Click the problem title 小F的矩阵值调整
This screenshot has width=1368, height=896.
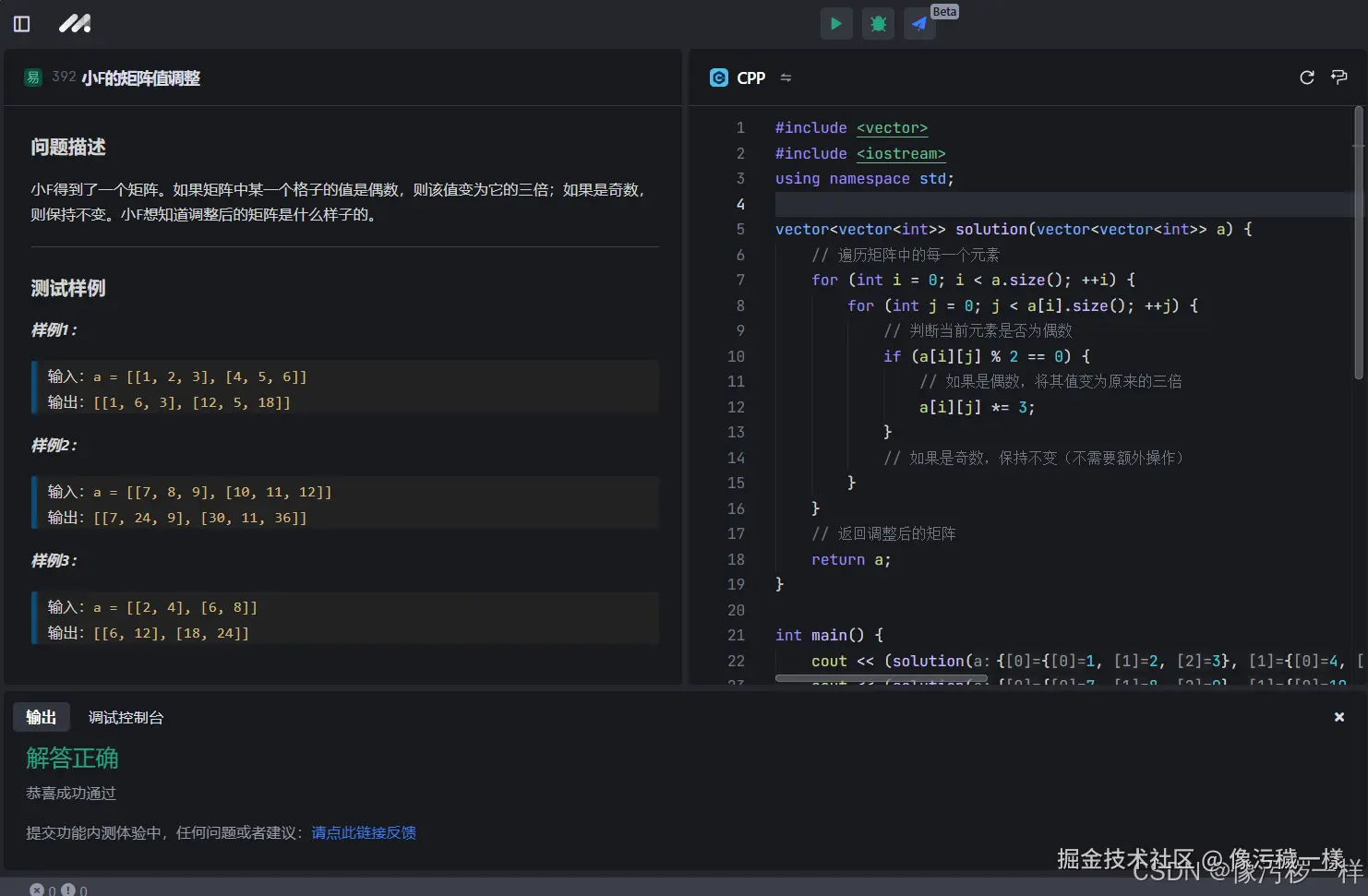click(140, 78)
